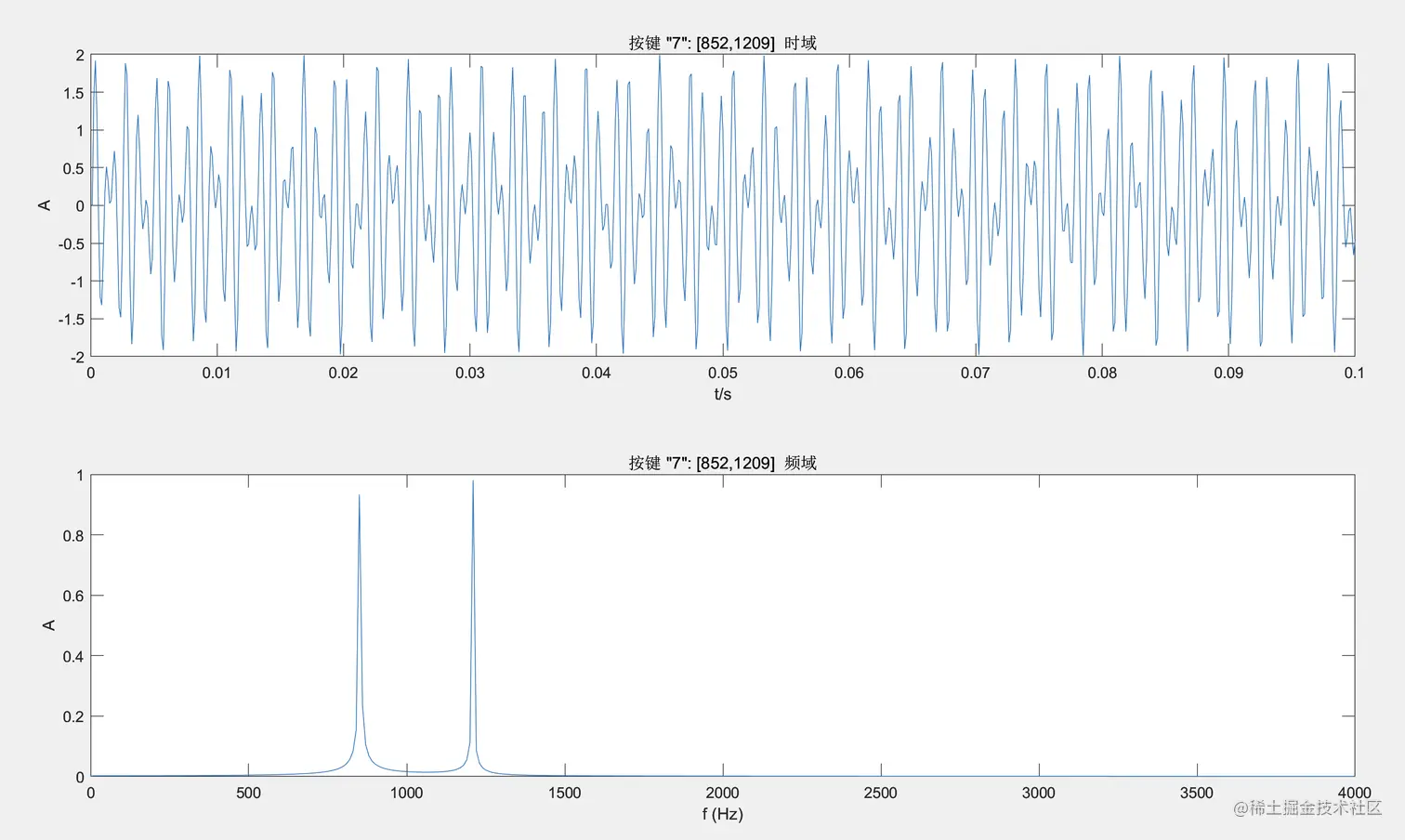Click the "0.07" tick label on time axis

click(x=976, y=373)
